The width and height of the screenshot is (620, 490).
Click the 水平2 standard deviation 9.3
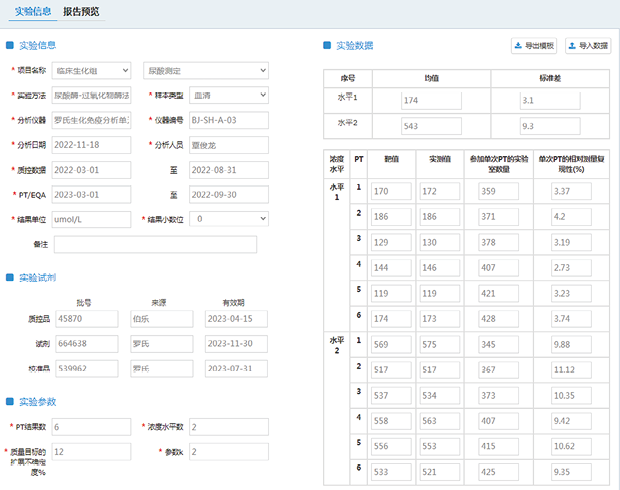pyautogui.click(x=550, y=126)
